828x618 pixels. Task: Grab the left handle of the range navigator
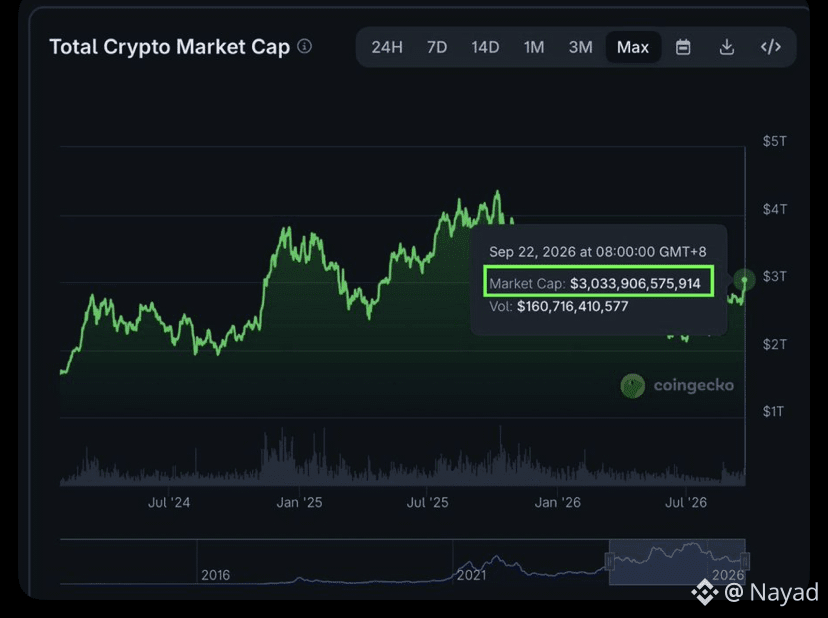click(609, 561)
